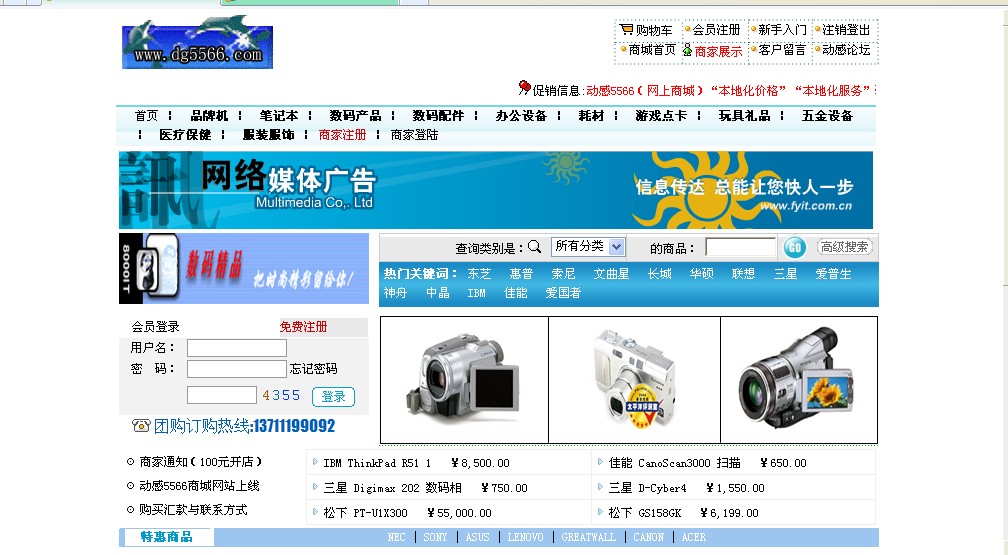Open 动感5566商城网站上线 notice
The height and width of the screenshot is (555, 1008).
tap(199, 486)
